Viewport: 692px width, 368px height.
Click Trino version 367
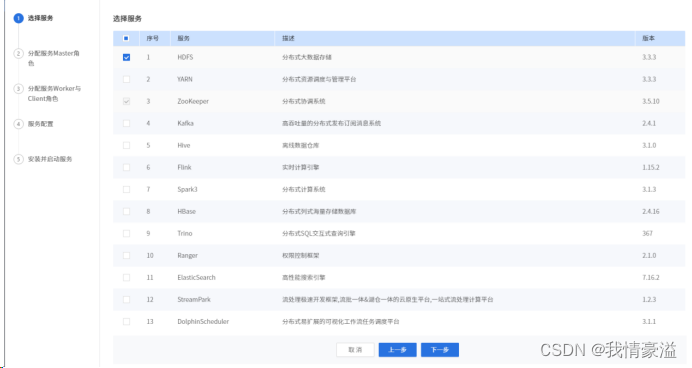coord(647,233)
